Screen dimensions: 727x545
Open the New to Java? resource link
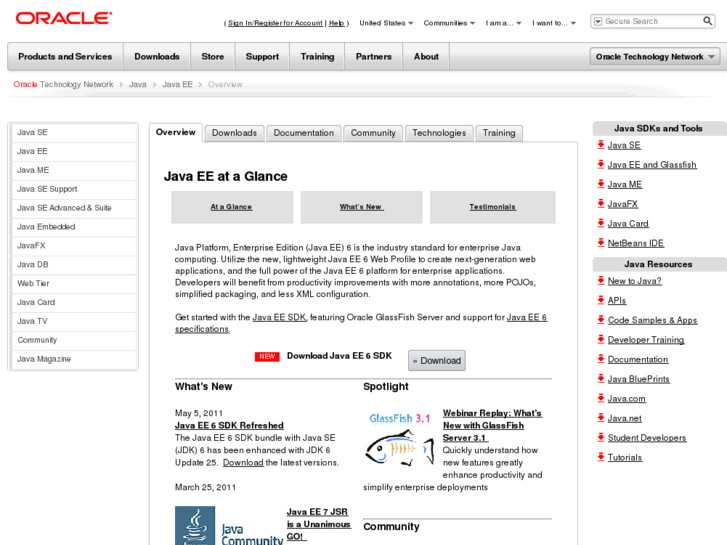click(634, 281)
